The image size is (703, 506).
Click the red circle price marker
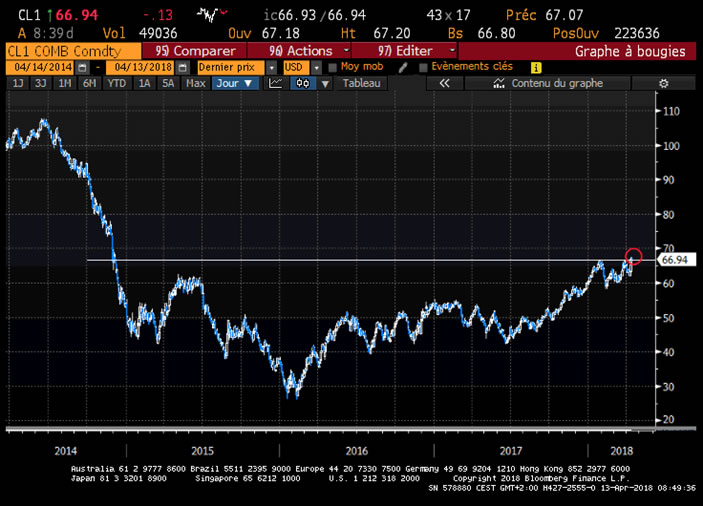pyautogui.click(x=633, y=256)
